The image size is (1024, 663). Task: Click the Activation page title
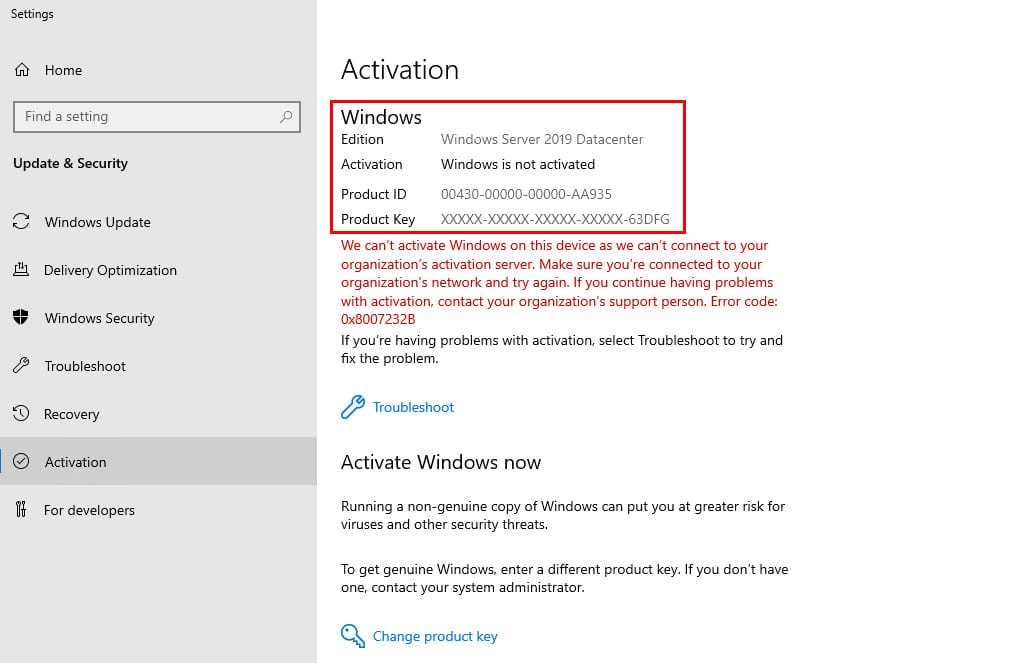400,70
